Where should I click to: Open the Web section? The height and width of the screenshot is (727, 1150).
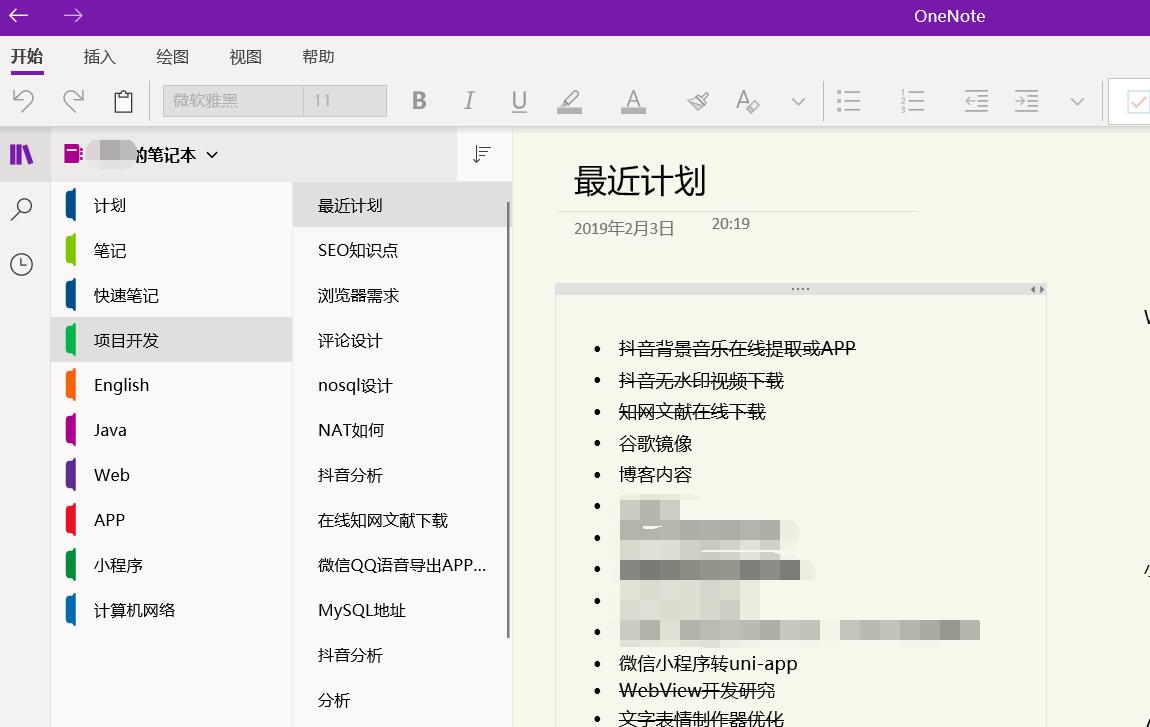[x=172, y=475]
